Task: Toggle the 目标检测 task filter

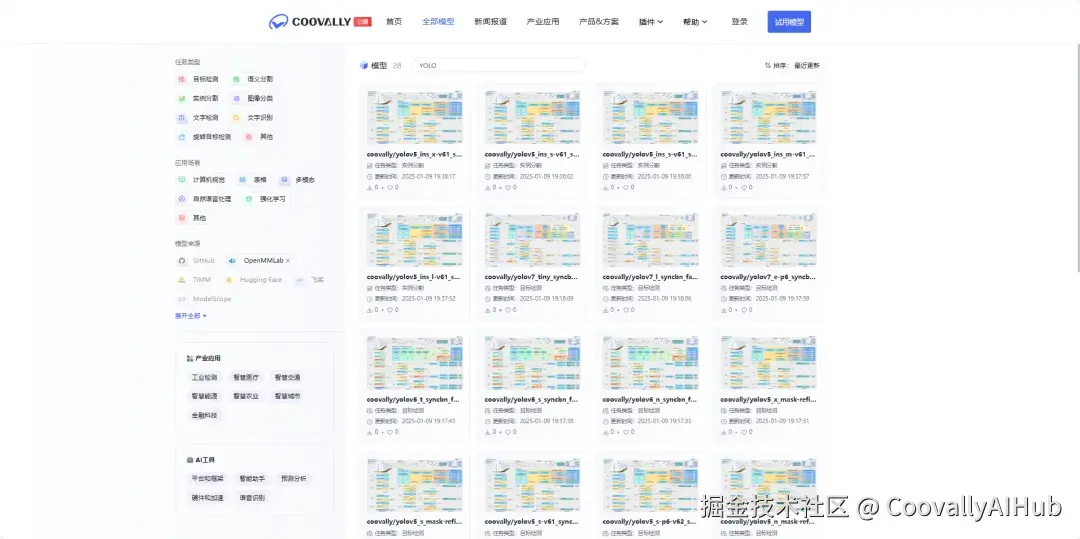Action: (x=197, y=79)
